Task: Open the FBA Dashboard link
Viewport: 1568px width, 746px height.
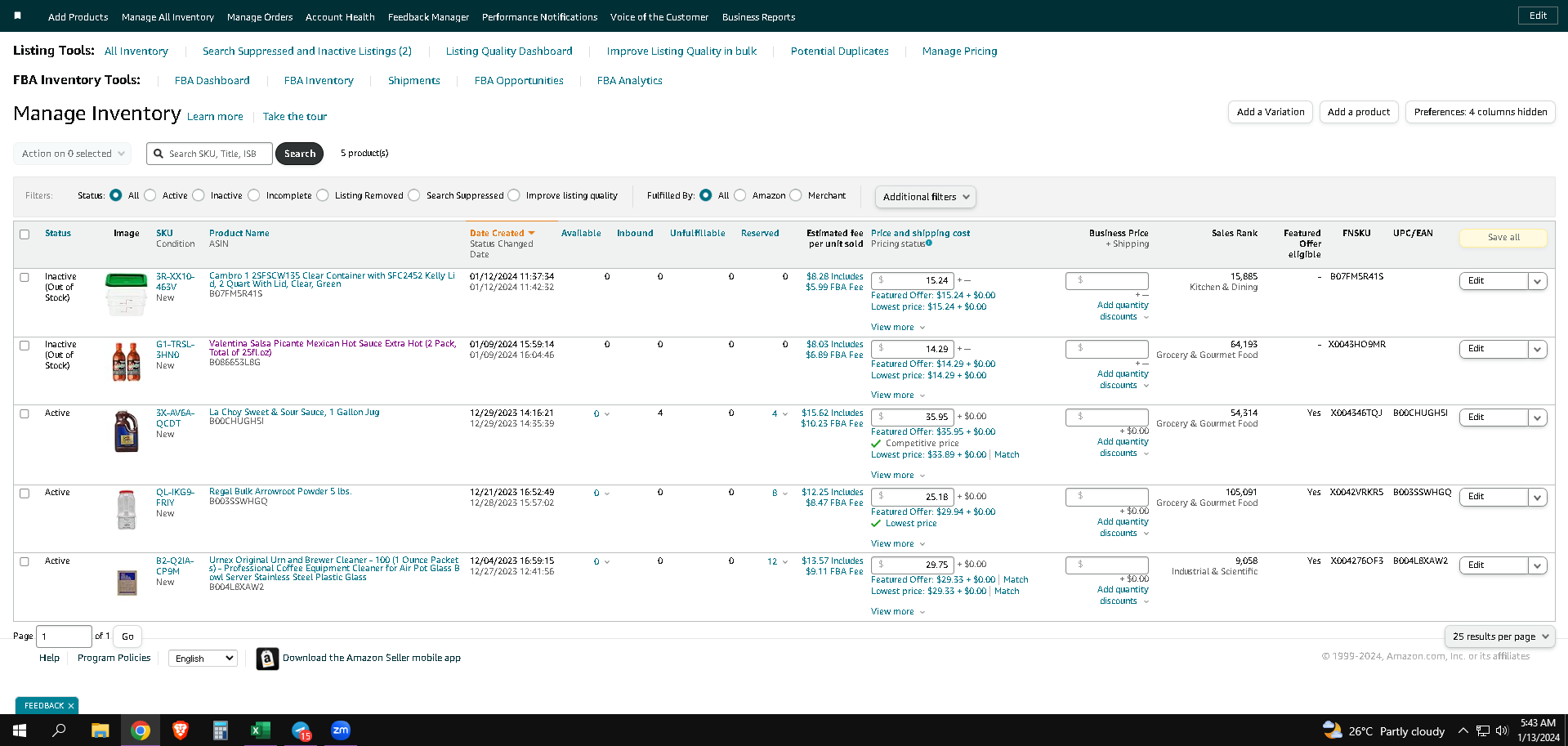Action: [x=212, y=81]
